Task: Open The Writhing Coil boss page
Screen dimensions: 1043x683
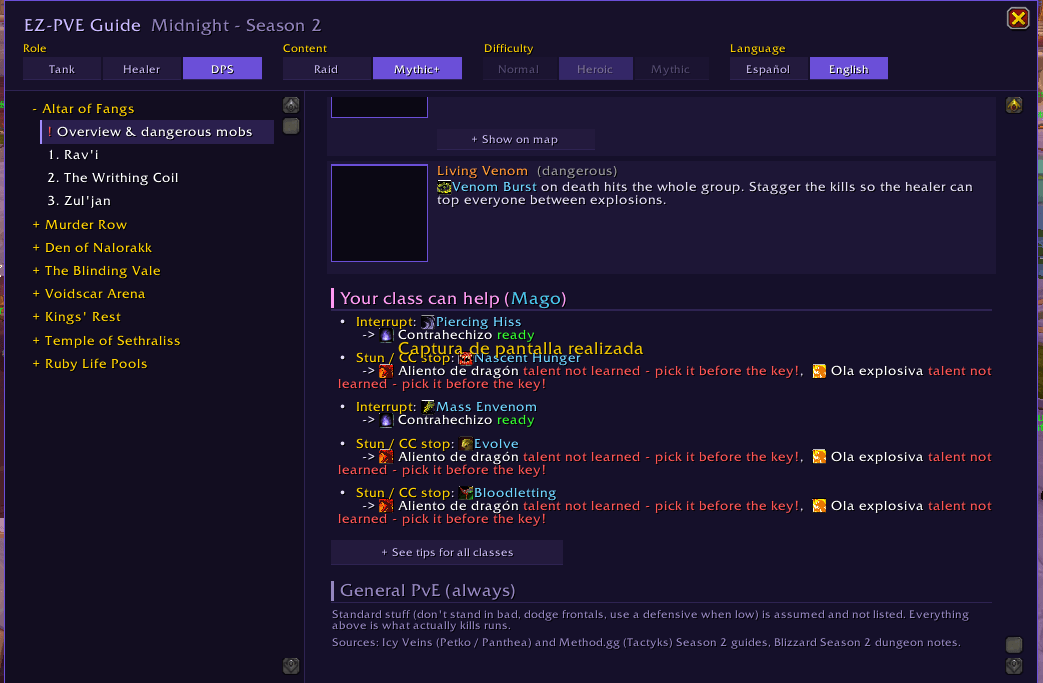Action: click(113, 178)
